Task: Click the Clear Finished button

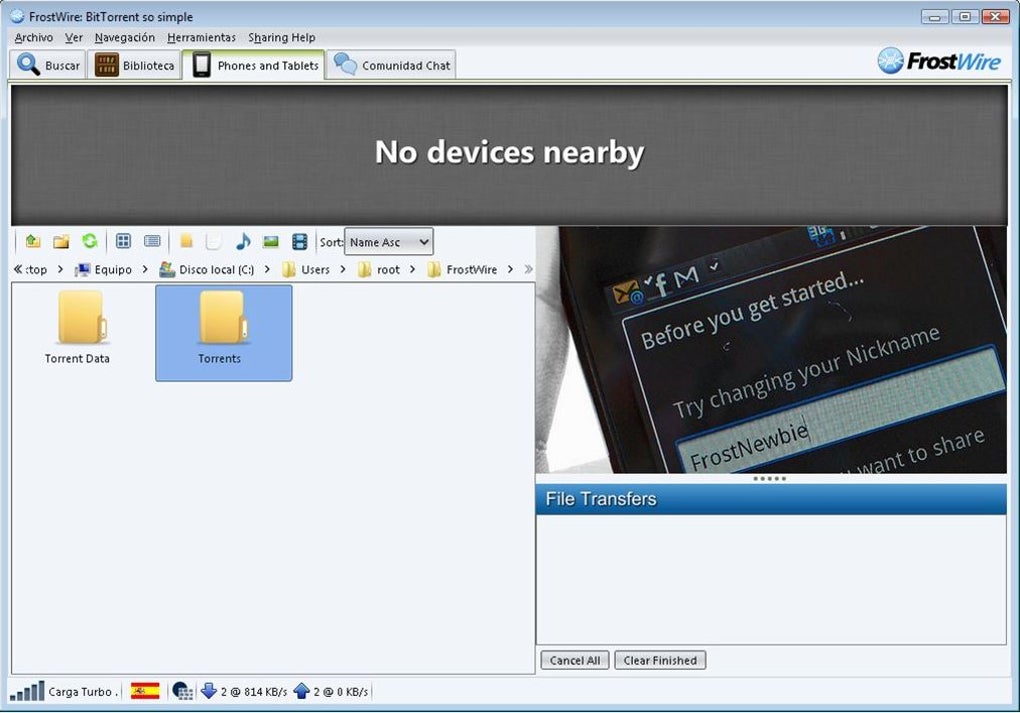Action: click(x=660, y=660)
